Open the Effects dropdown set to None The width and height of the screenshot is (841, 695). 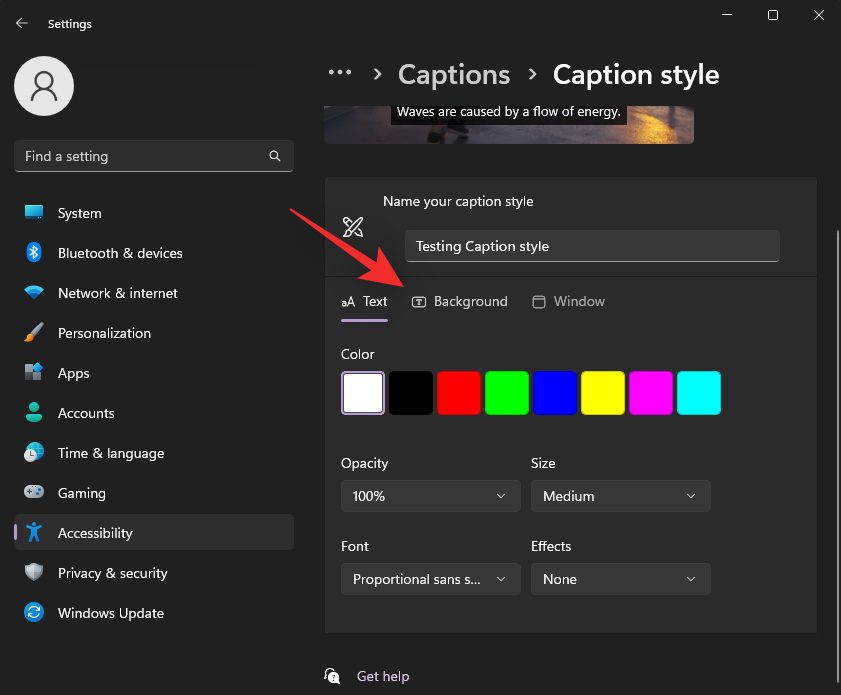[620, 579]
